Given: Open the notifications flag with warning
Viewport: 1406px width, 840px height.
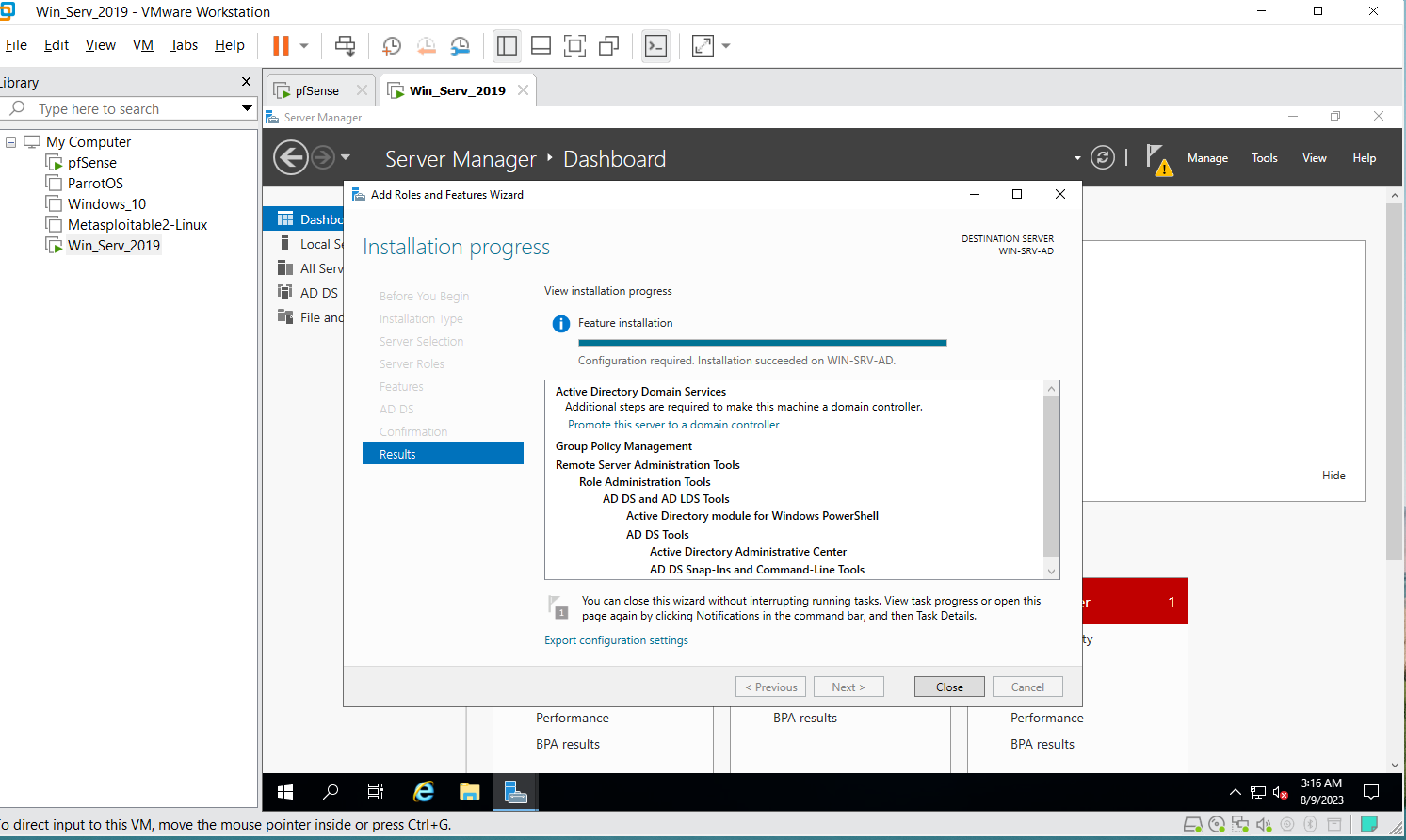Looking at the screenshot, I should tap(1158, 159).
